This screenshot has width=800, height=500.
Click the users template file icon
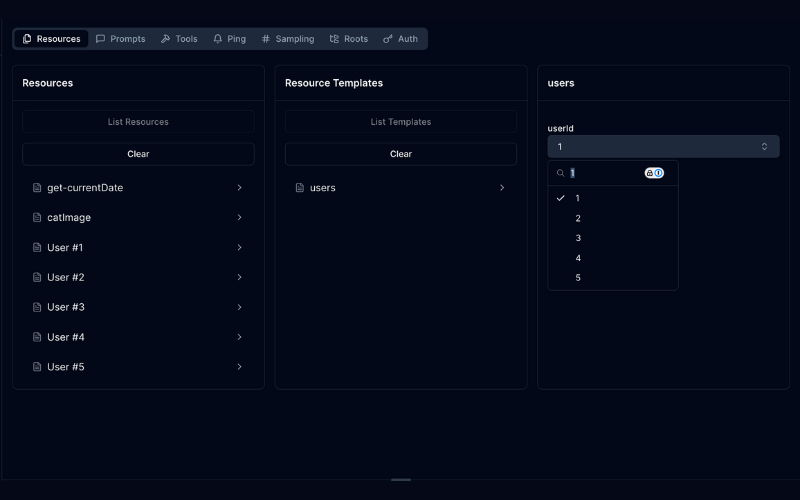[x=300, y=188]
